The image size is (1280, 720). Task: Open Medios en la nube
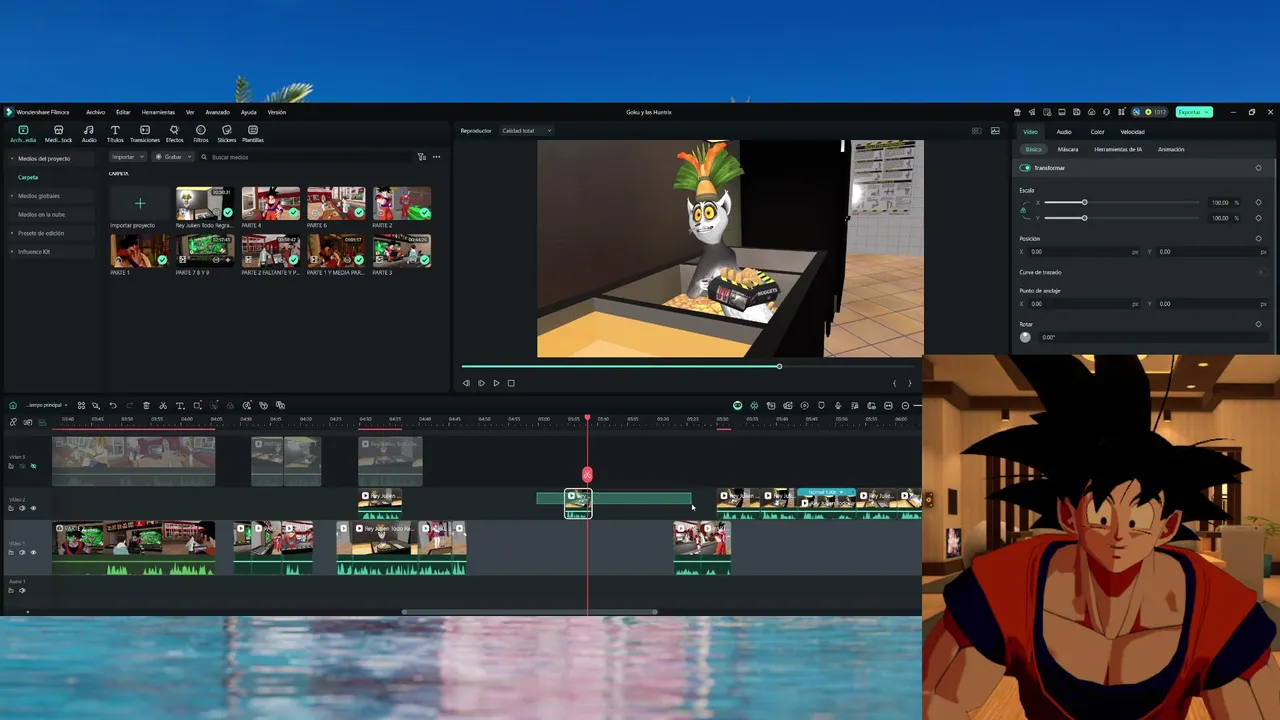click(x=41, y=214)
